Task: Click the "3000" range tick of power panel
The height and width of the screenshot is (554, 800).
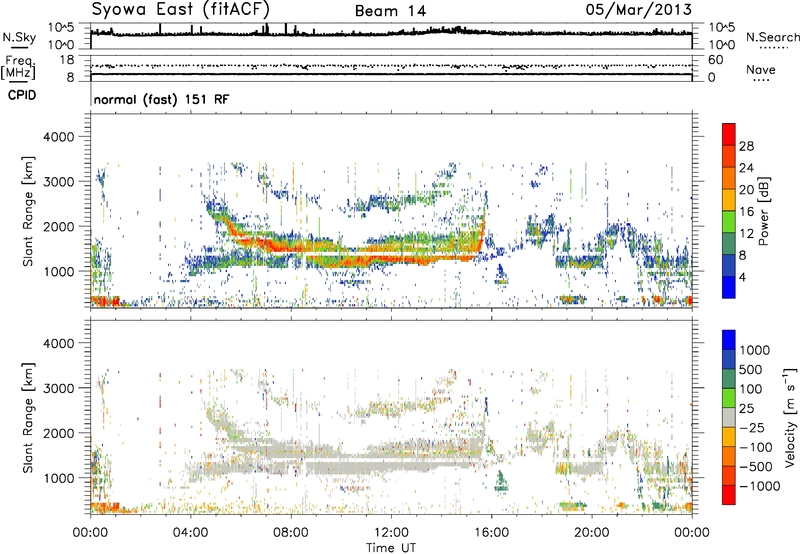Action: point(59,182)
